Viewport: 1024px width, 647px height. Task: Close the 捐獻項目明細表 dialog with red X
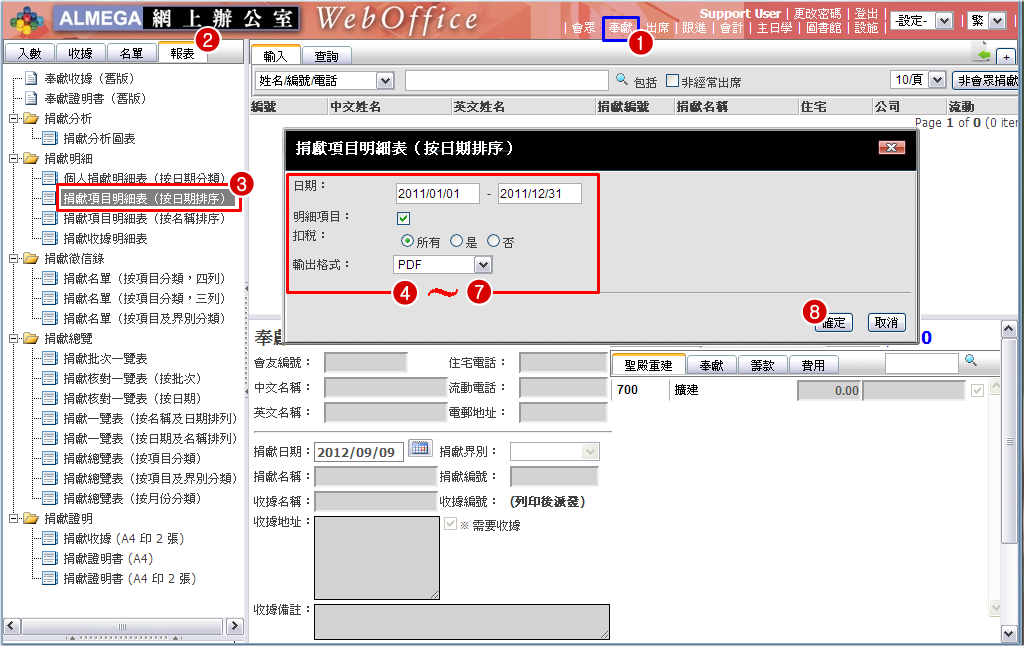click(890, 148)
